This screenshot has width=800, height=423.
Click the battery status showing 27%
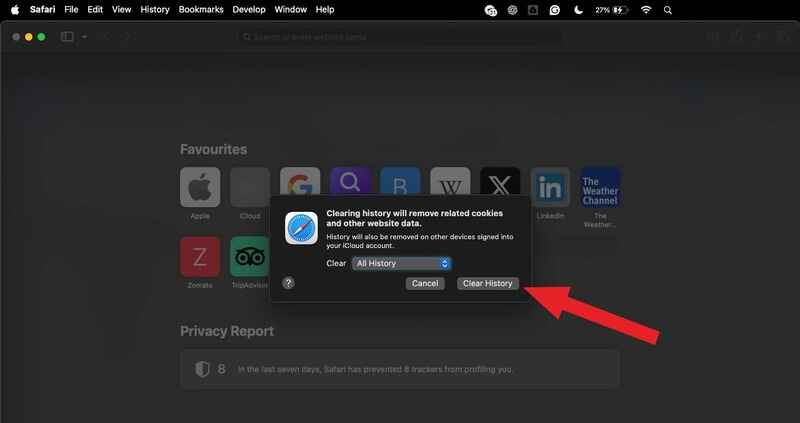pos(611,10)
